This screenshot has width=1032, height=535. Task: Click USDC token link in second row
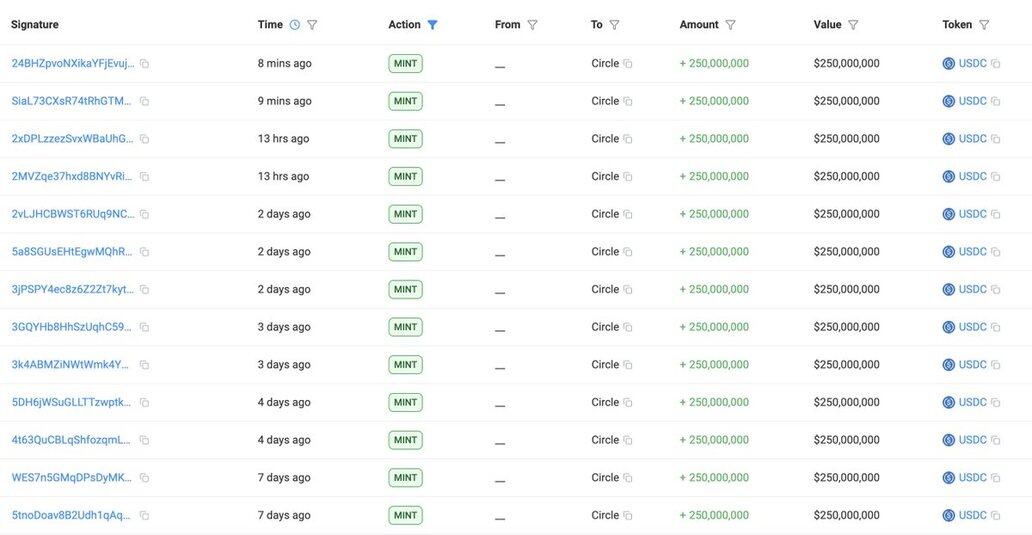point(972,101)
